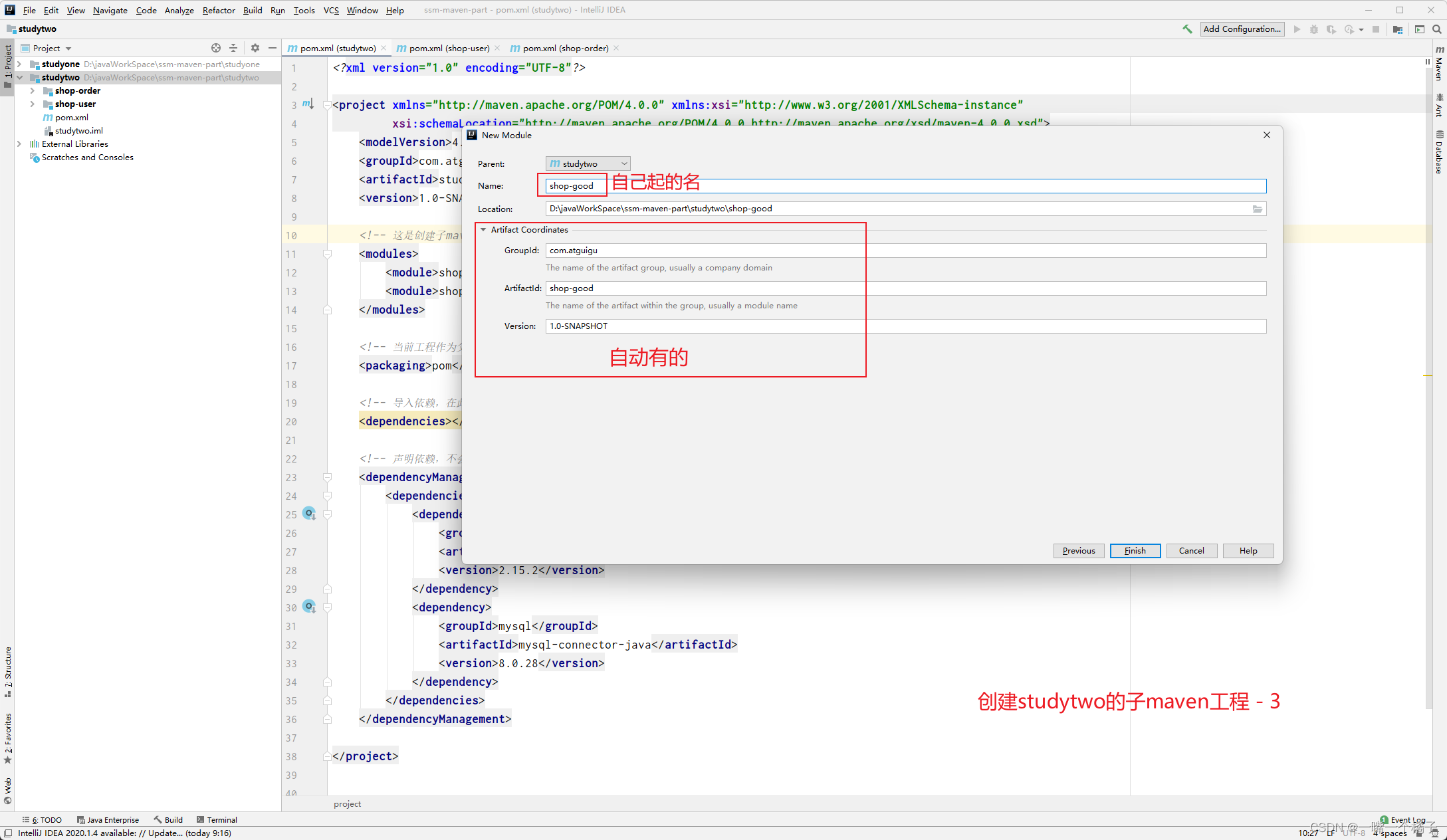Expand the shop-user folder node
Screen dimensions: 1447x840
(32, 104)
